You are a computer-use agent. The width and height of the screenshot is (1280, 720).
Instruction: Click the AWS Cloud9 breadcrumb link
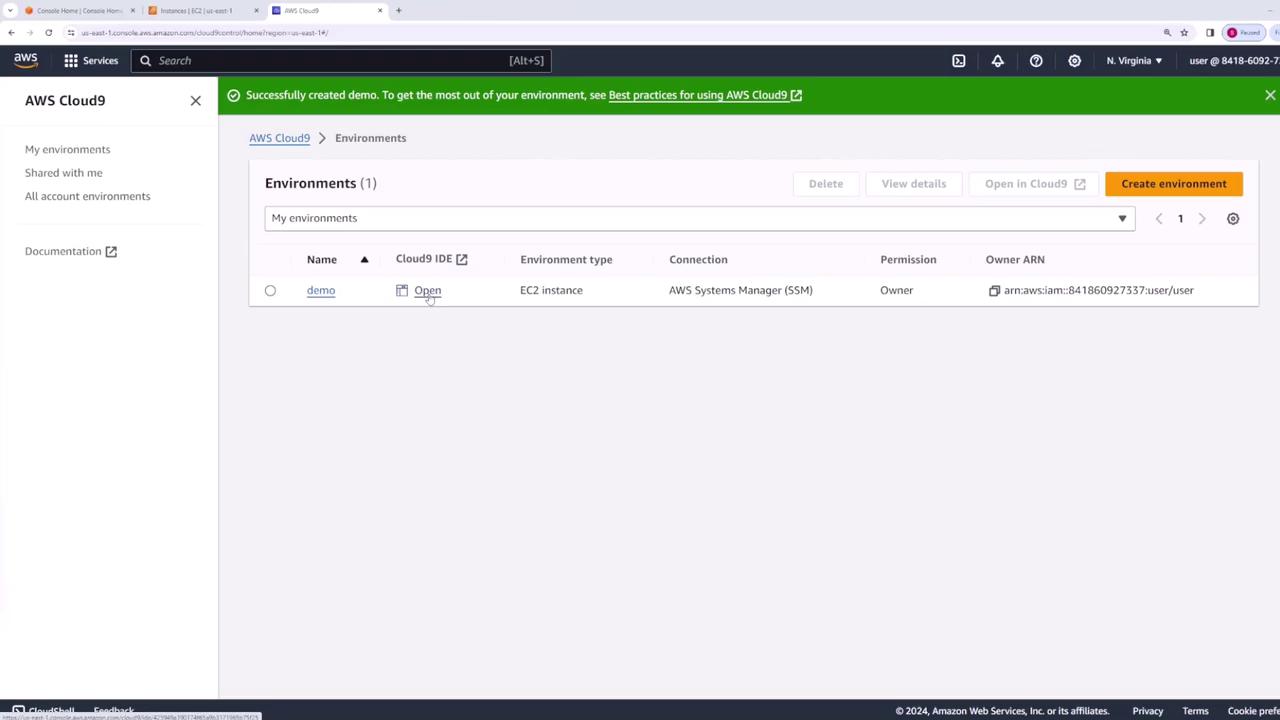[x=280, y=139]
